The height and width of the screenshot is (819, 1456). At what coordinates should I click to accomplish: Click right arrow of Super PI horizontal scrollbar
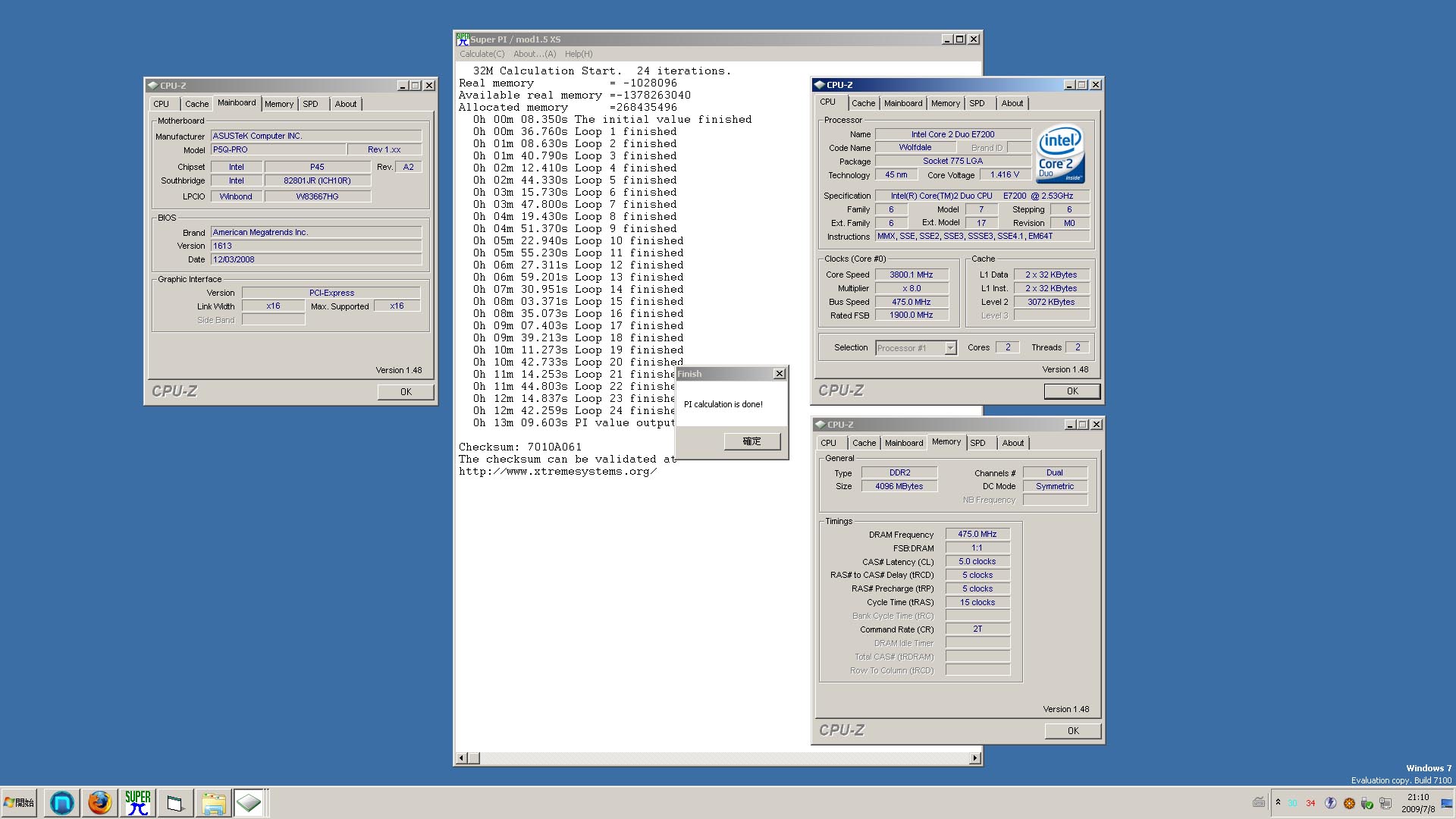975,758
